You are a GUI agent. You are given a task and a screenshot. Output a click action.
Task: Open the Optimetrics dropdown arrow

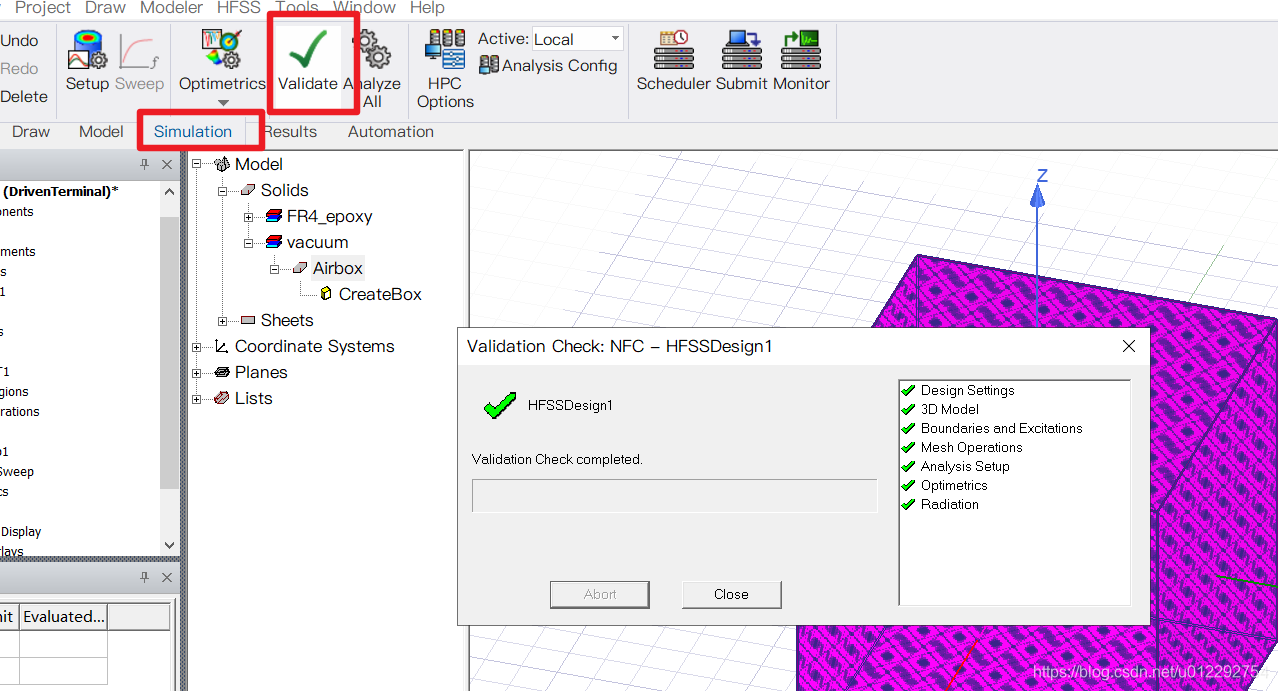(223, 102)
